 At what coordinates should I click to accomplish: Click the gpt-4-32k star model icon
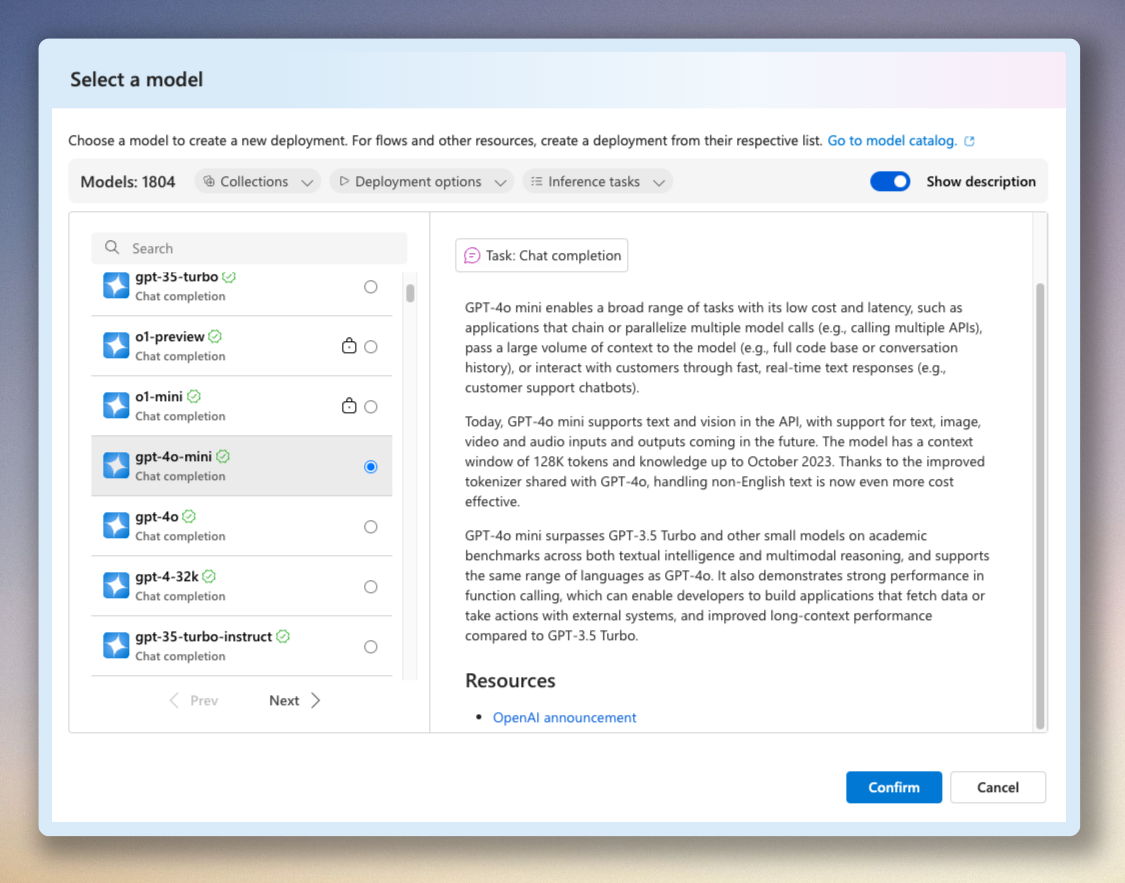tap(116, 586)
